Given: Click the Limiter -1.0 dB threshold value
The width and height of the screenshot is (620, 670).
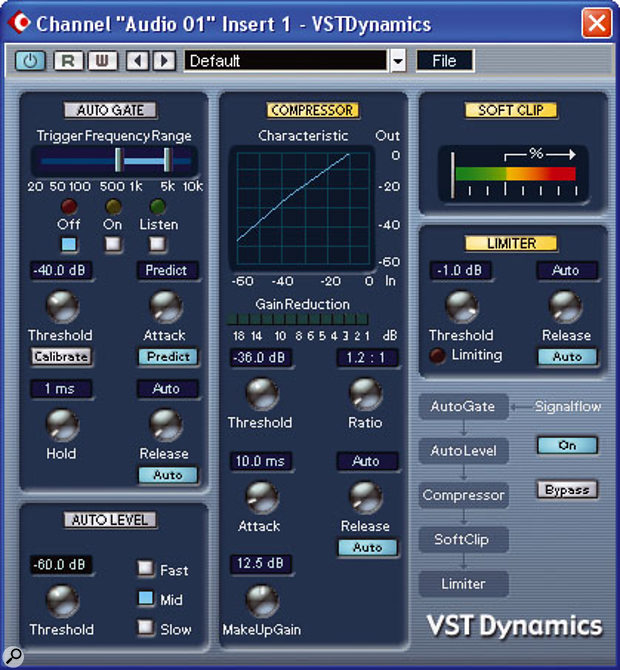Looking at the screenshot, I should (460, 270).
